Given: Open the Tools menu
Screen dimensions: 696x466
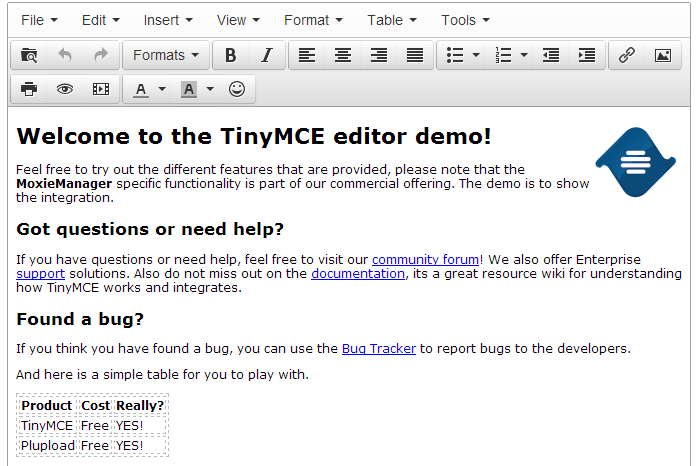Looking at the screenshot, I should point(465,20).
